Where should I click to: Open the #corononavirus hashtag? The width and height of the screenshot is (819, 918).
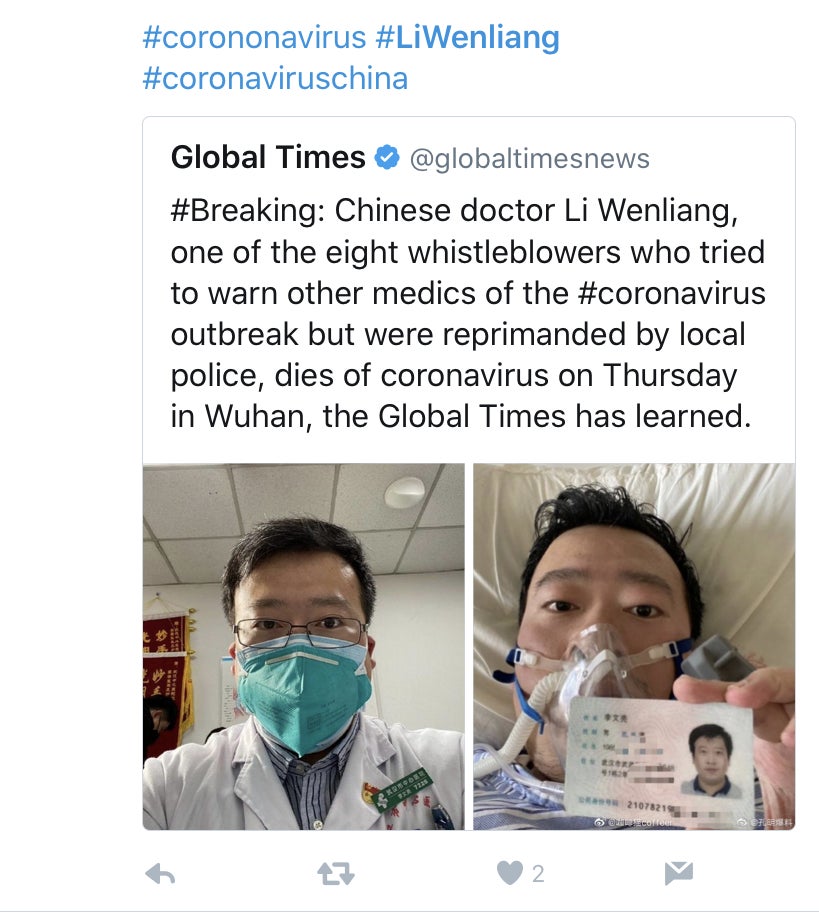tap(254, 37)
